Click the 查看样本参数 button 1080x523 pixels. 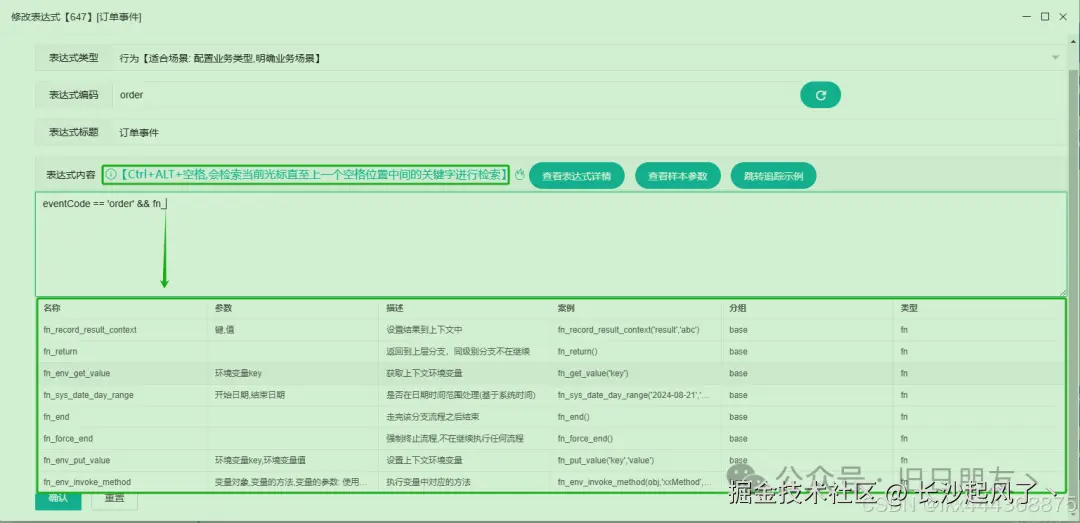677,176
